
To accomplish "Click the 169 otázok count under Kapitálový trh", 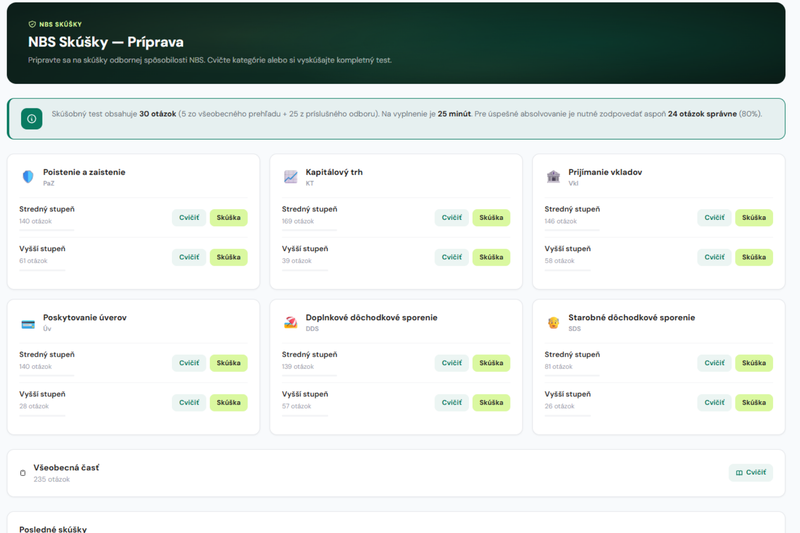I will [x=298, y=221].
